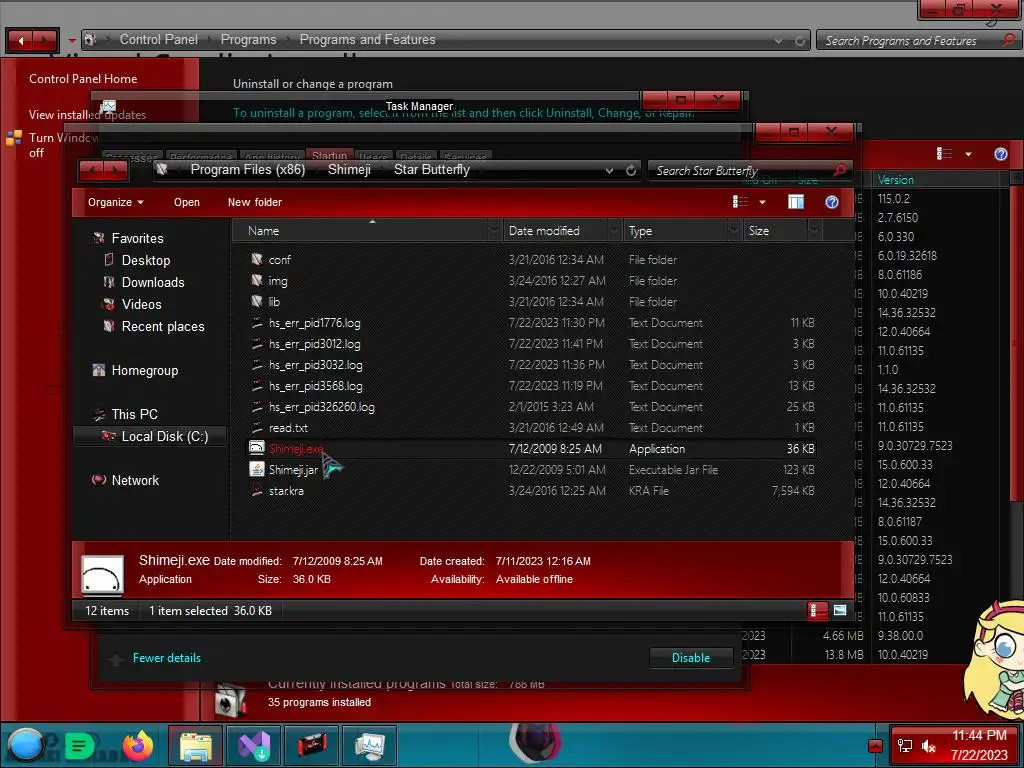The image size is (1024, 768).
Task: Click the search magnifier in Star Butterfly window
Action: [x=840, y=170]
